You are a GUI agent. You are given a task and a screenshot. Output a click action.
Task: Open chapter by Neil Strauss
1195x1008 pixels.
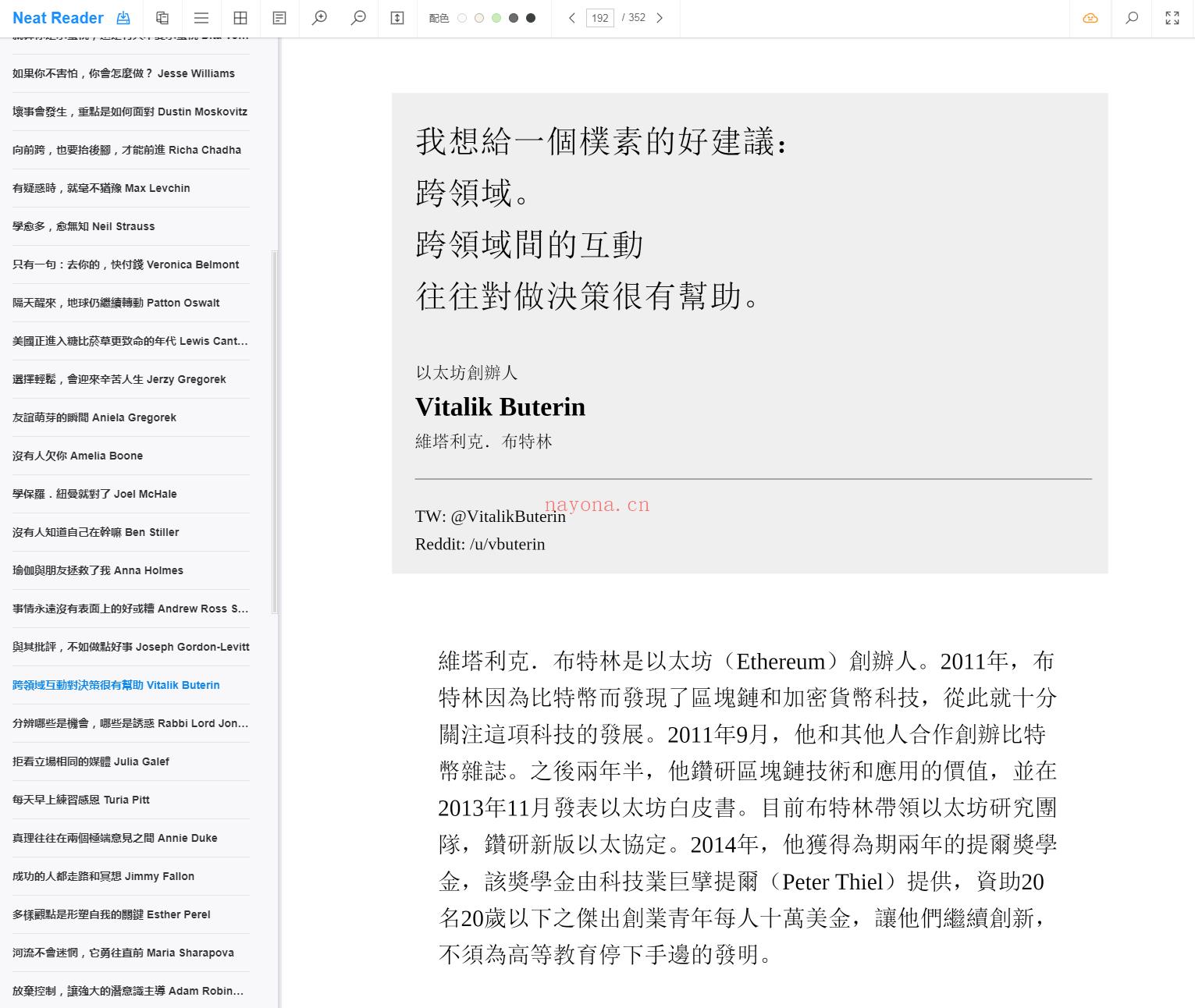(131, 226)
